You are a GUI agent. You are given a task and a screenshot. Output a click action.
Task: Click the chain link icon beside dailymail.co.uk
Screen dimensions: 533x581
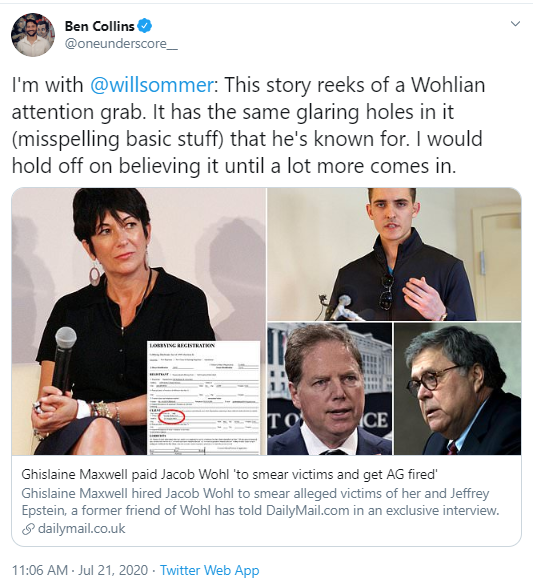(29, 529)
